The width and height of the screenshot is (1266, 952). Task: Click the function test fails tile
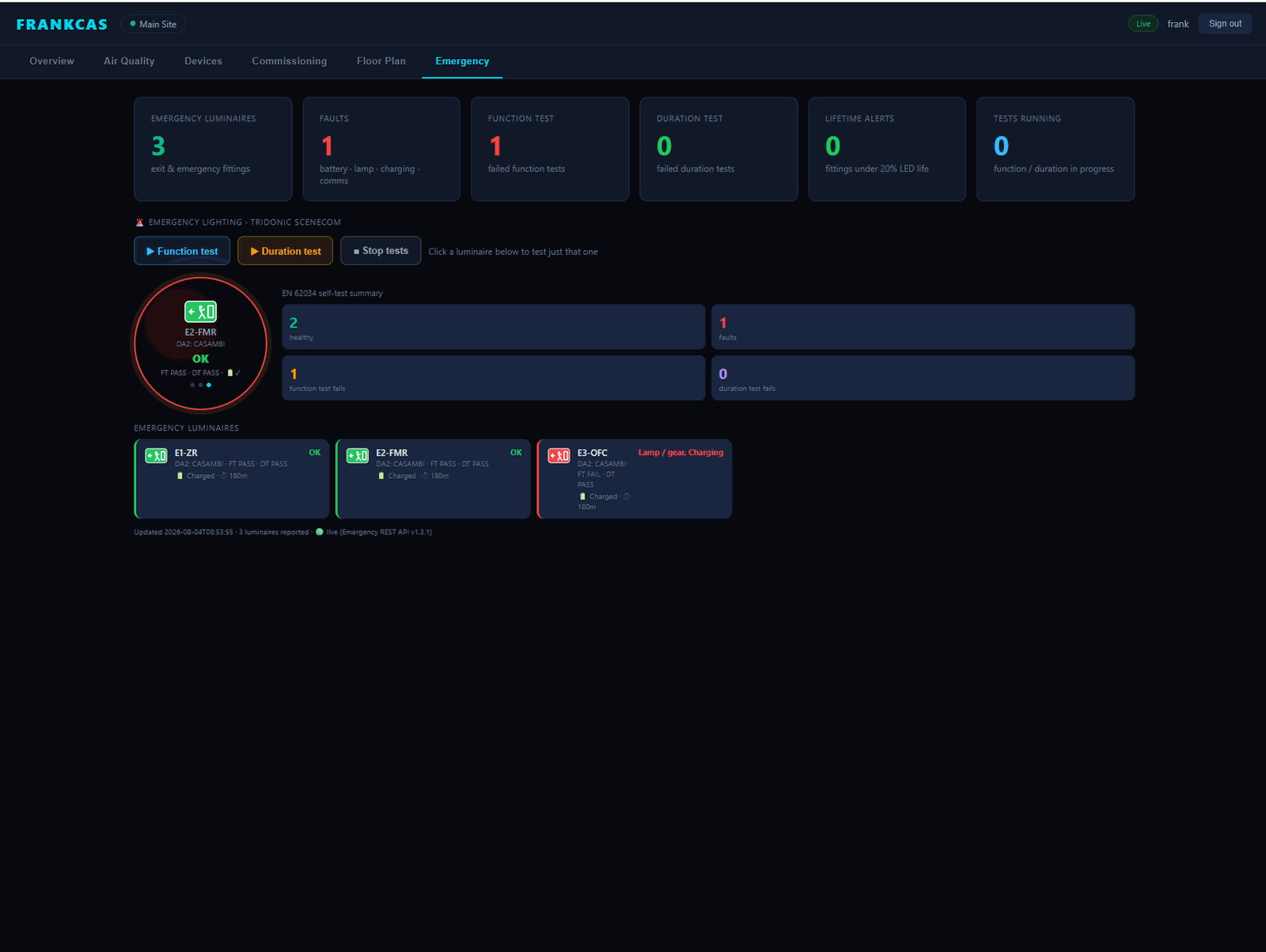(494, 377)
